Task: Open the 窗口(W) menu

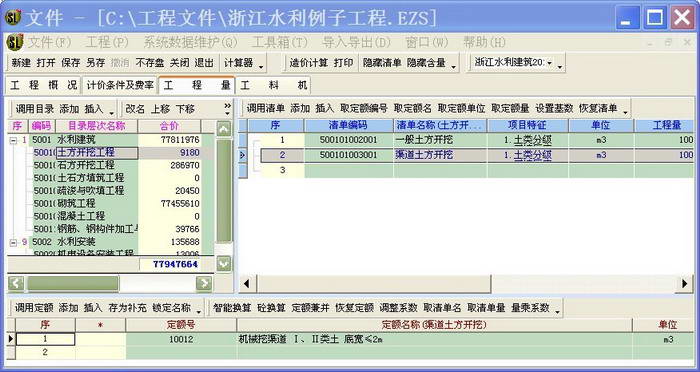Action: tap(426, 42)
